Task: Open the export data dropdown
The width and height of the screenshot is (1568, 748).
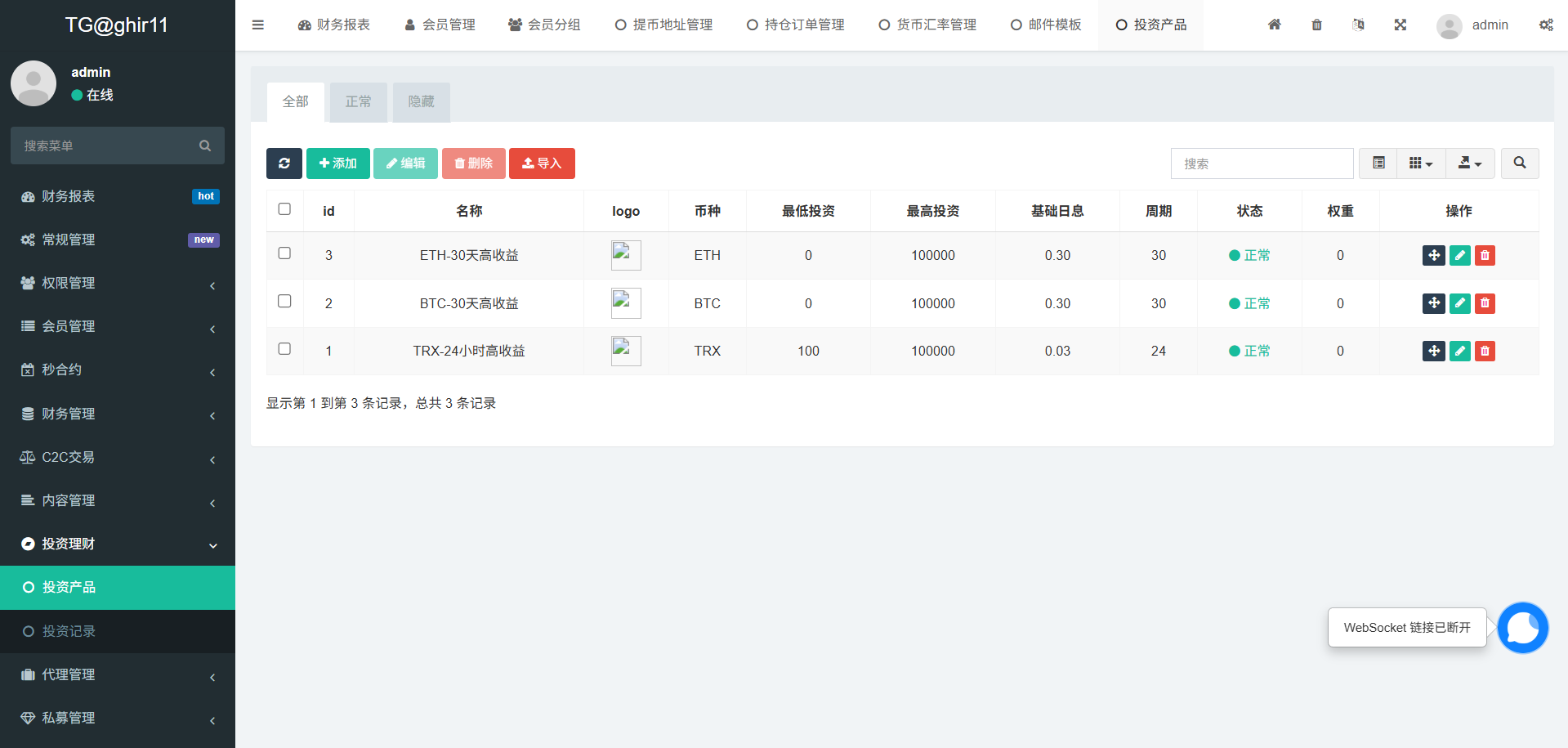Action: [1470, 163]
